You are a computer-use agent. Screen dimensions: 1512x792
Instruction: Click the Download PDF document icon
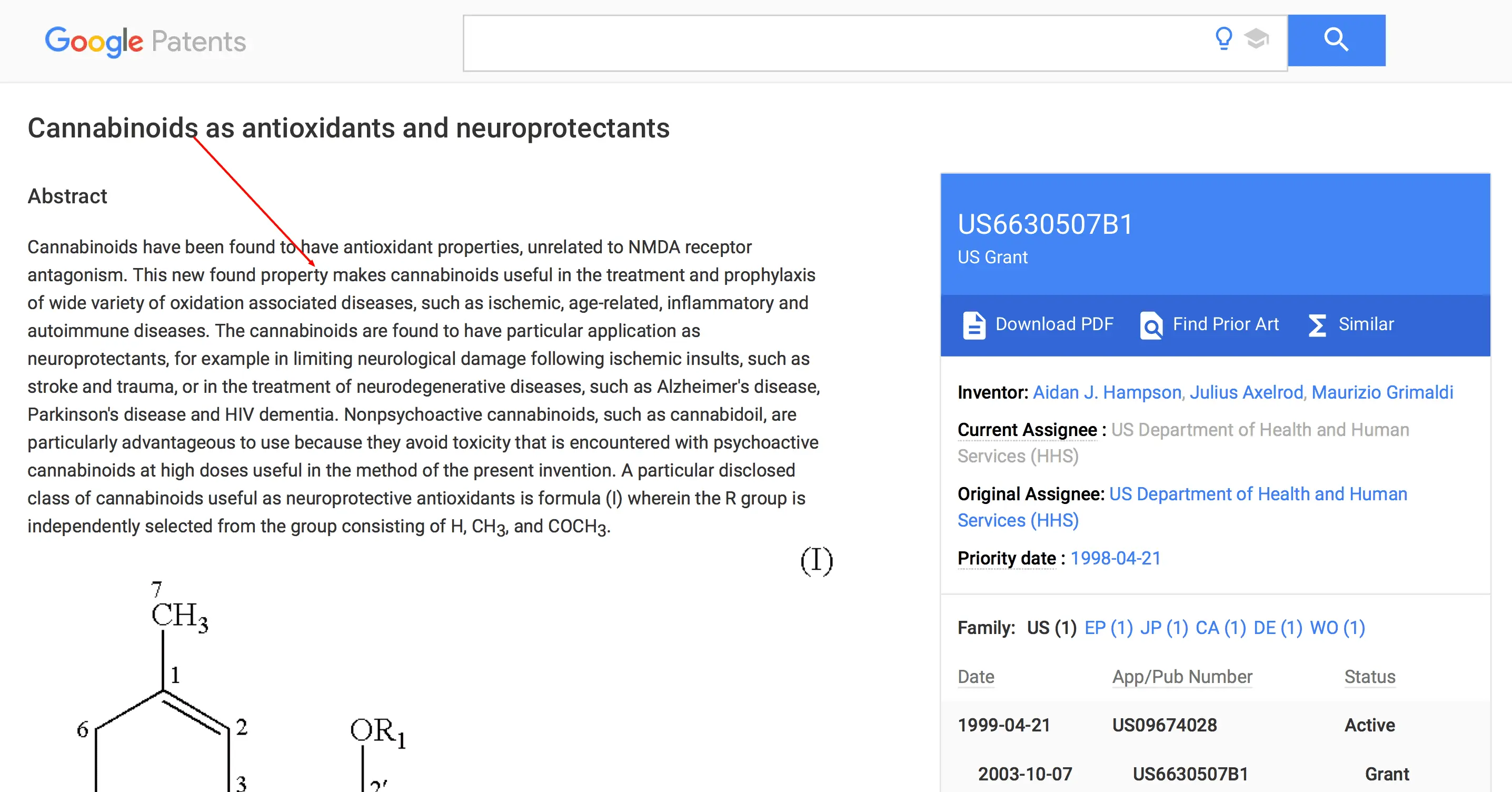[x=974, y=325]
